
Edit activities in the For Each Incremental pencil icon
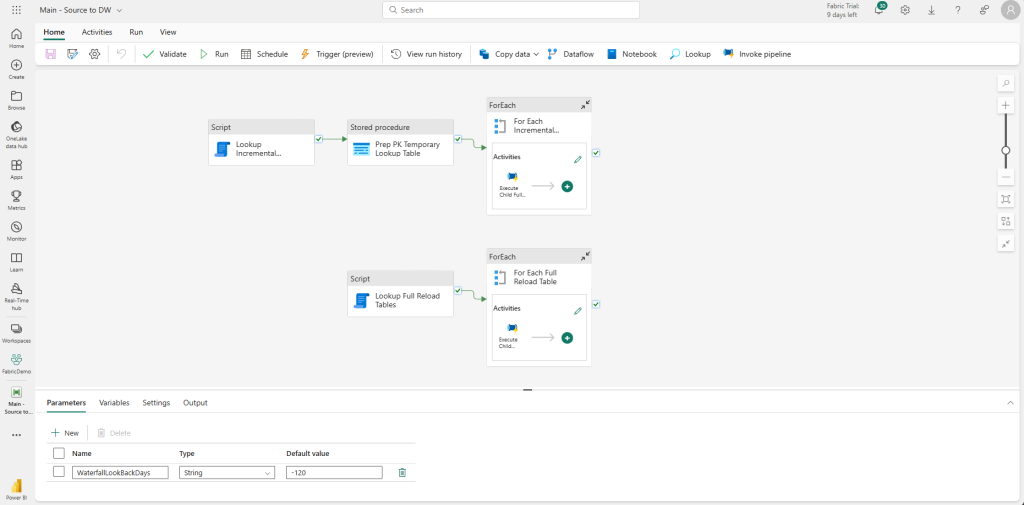577,159
